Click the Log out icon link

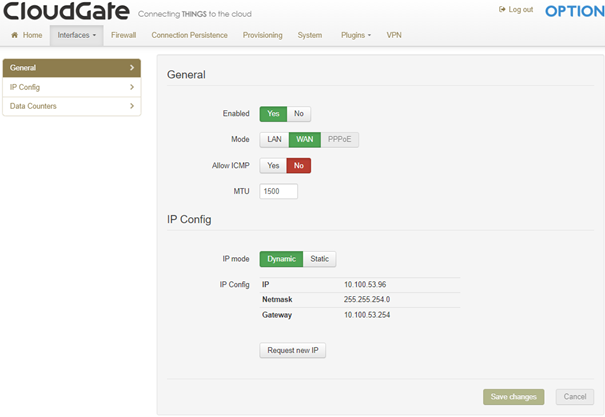point(502,10)
